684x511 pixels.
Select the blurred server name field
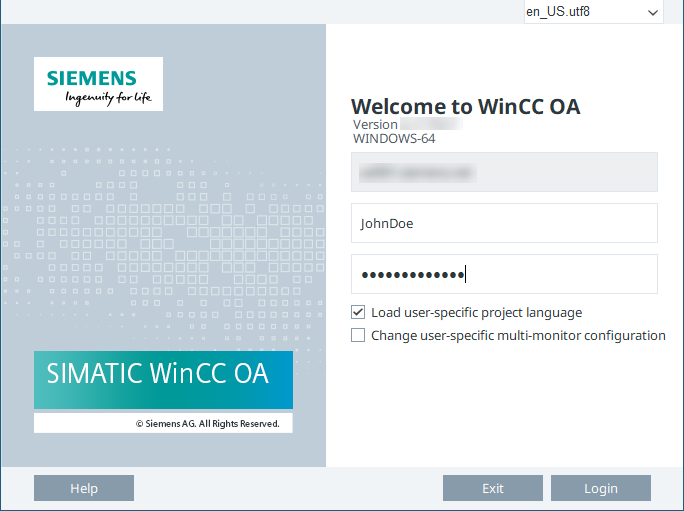click(504, 172)
